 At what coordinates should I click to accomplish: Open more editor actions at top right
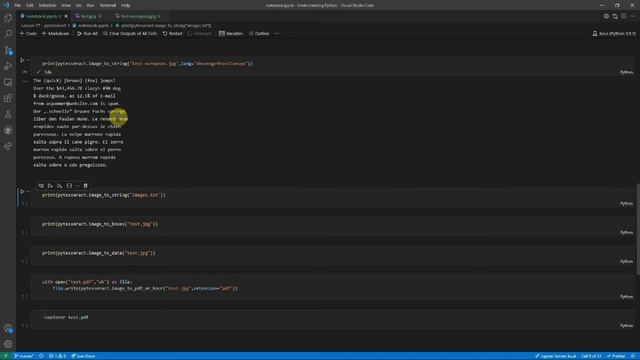(632, 16)
